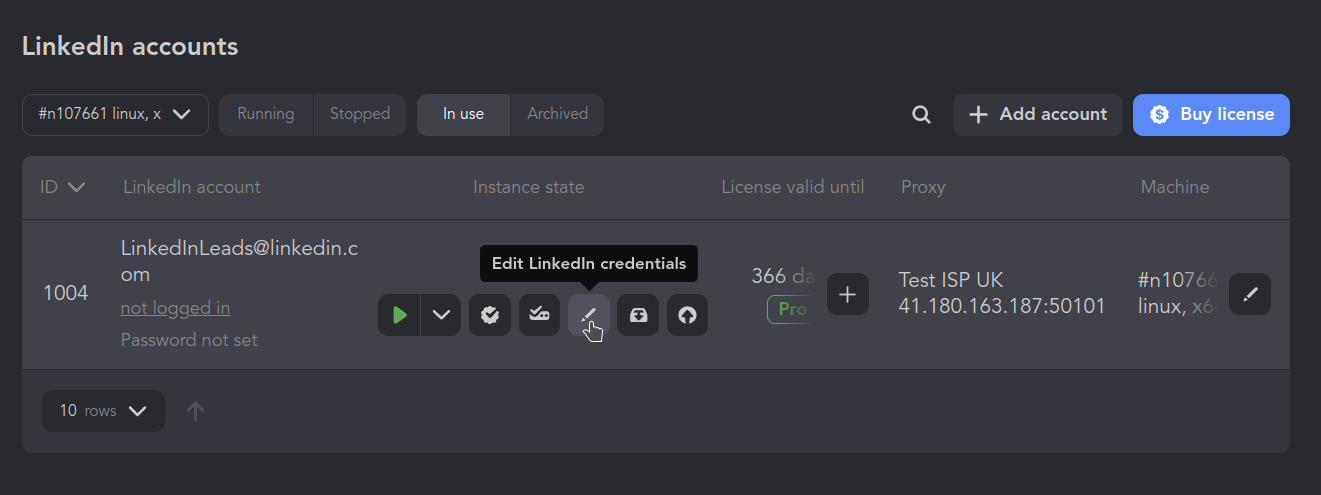1321x495 pixels.
Task: Sort by the ID column header
Action: [x=62, y=187]
